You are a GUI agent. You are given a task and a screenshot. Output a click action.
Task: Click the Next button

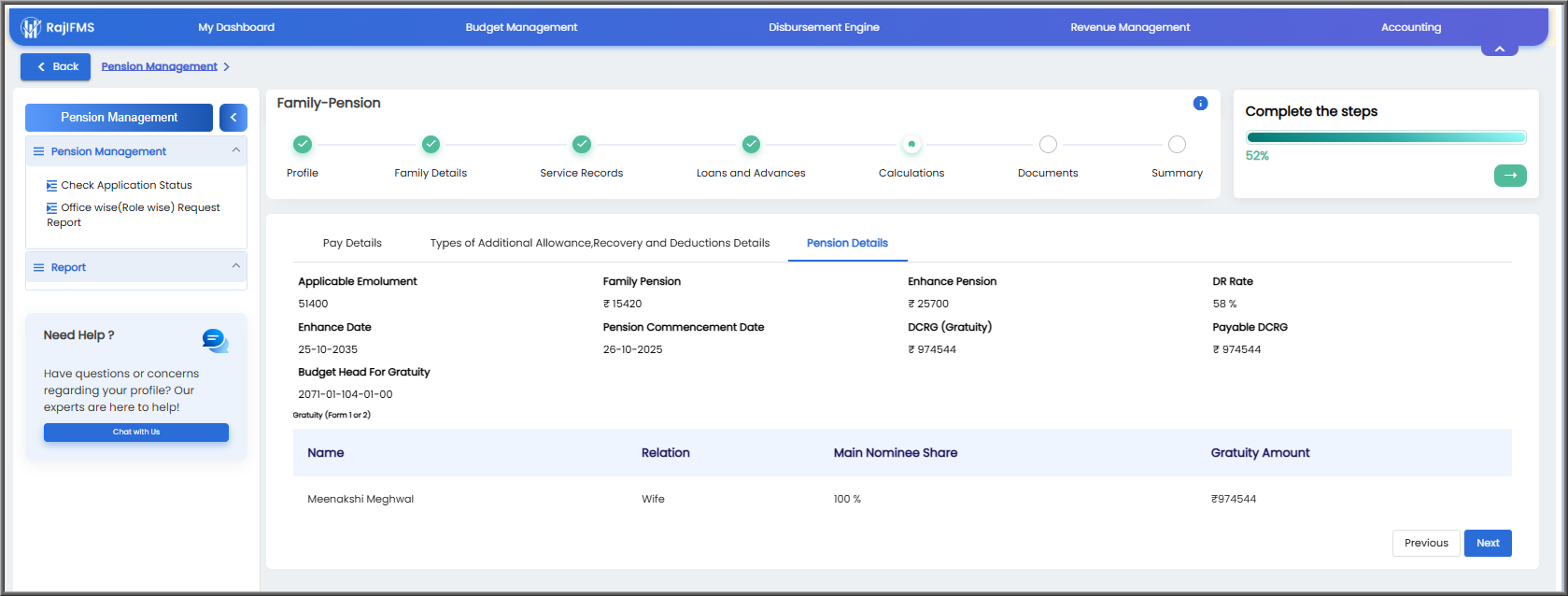1488,543
